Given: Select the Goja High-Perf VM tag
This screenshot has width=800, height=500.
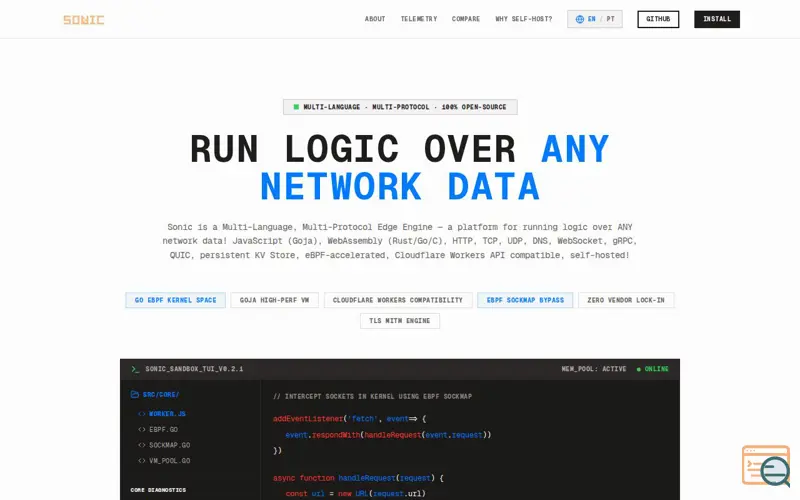Looking at the screenshot, I should (274, 300).
